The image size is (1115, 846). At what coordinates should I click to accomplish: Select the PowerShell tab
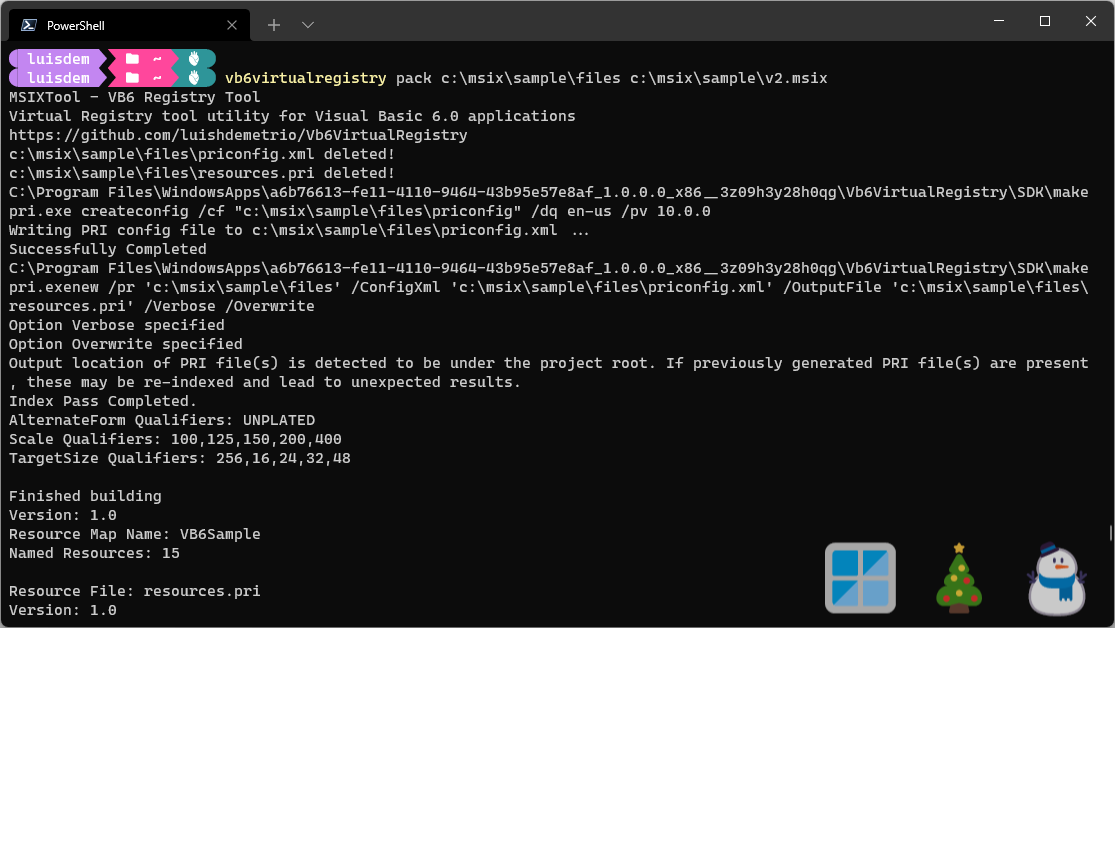[129, 25]
